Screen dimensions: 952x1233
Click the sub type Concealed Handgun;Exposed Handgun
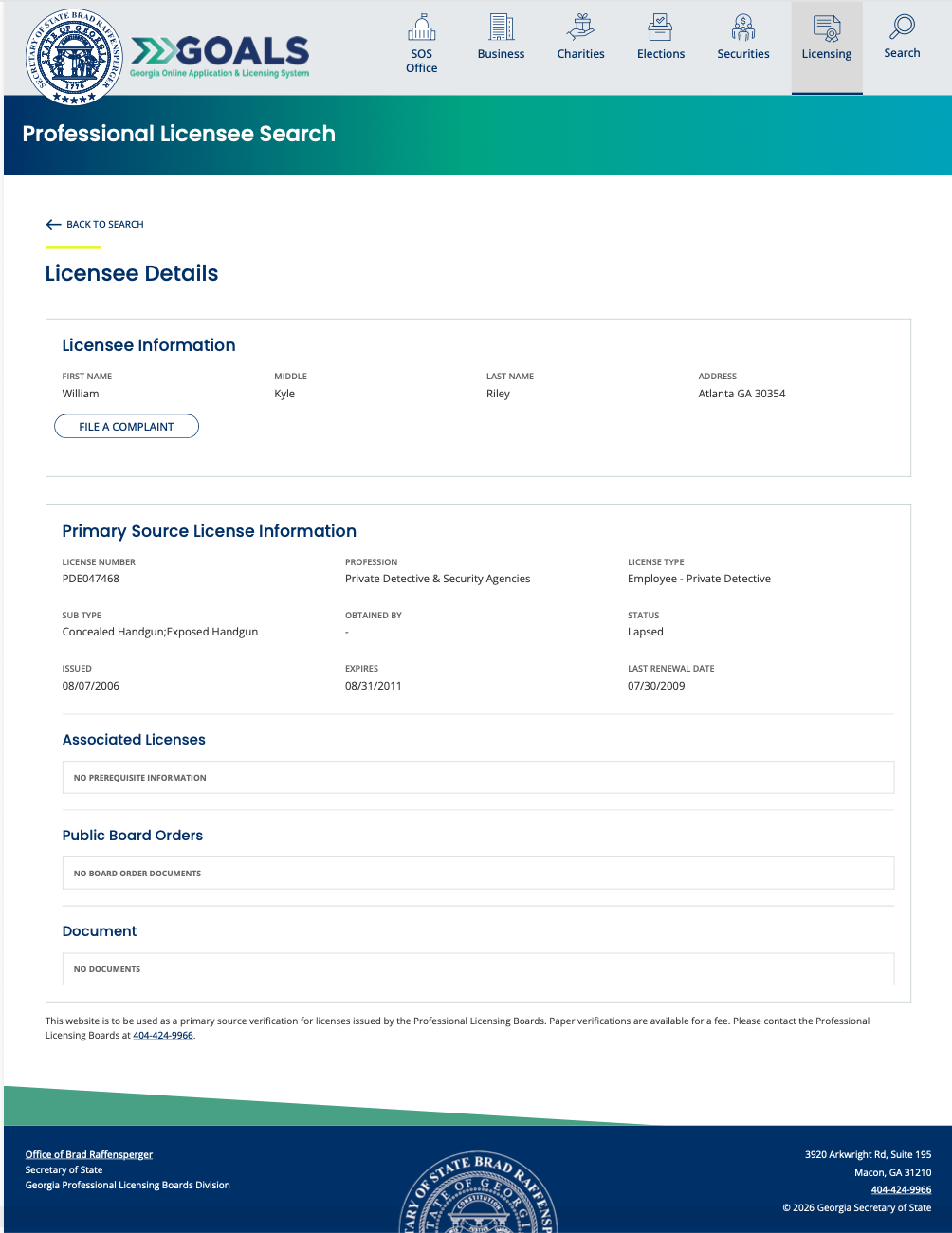click(x=160, y=632)
